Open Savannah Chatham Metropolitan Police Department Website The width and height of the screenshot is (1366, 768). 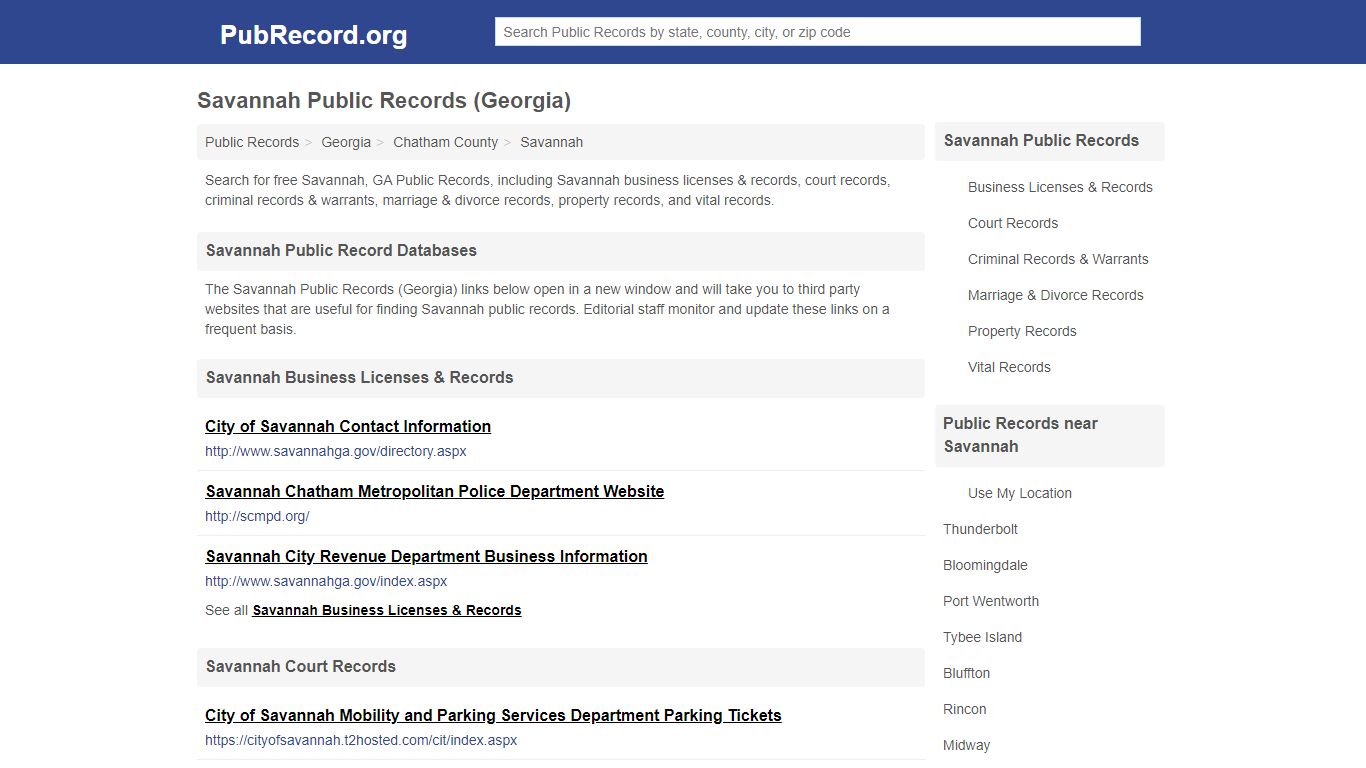435,491
